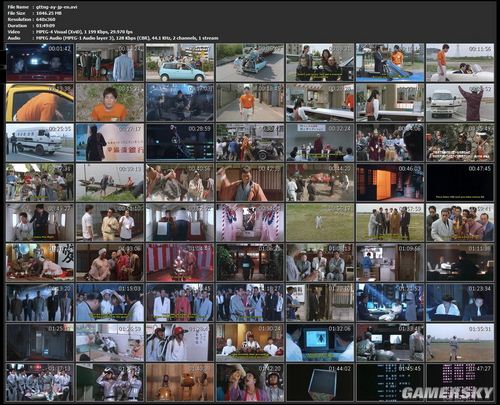Open the yellow car door thumbnail
The height and width of the screenshot is (405, 500).
click(x=40, y=102)
